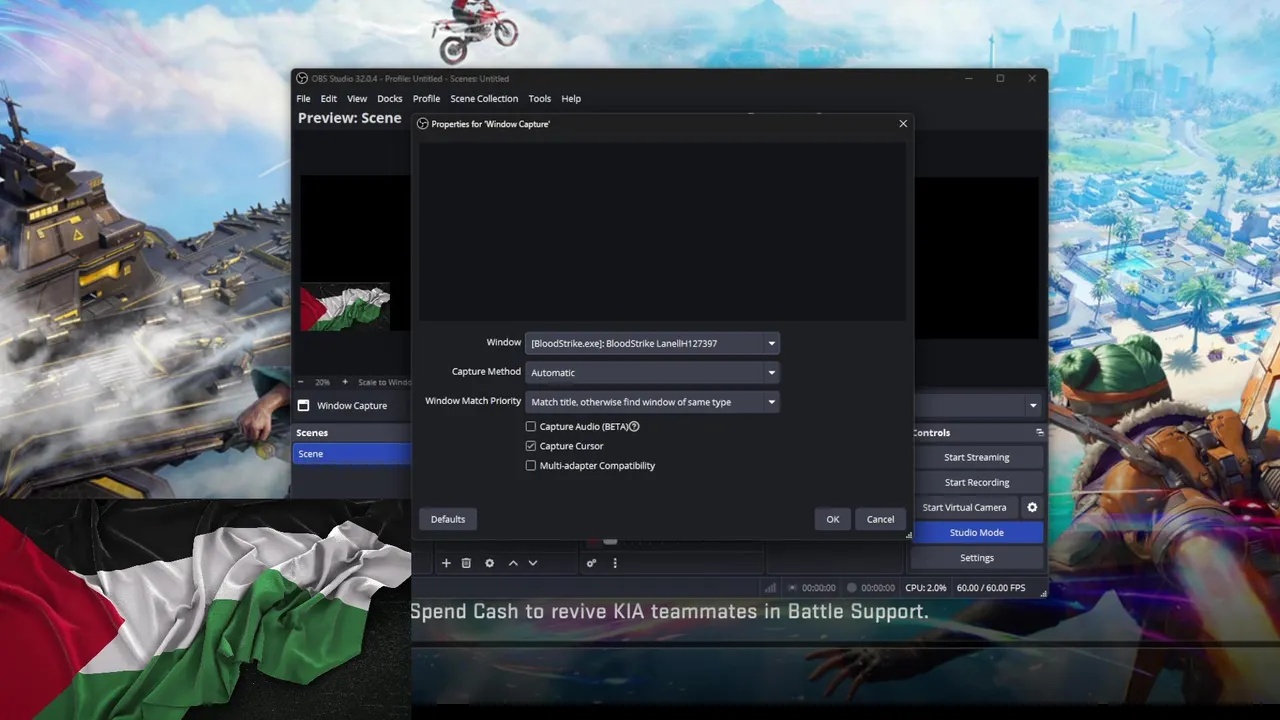Open the audio mixer three-dot menu

(x=615, y=563)
